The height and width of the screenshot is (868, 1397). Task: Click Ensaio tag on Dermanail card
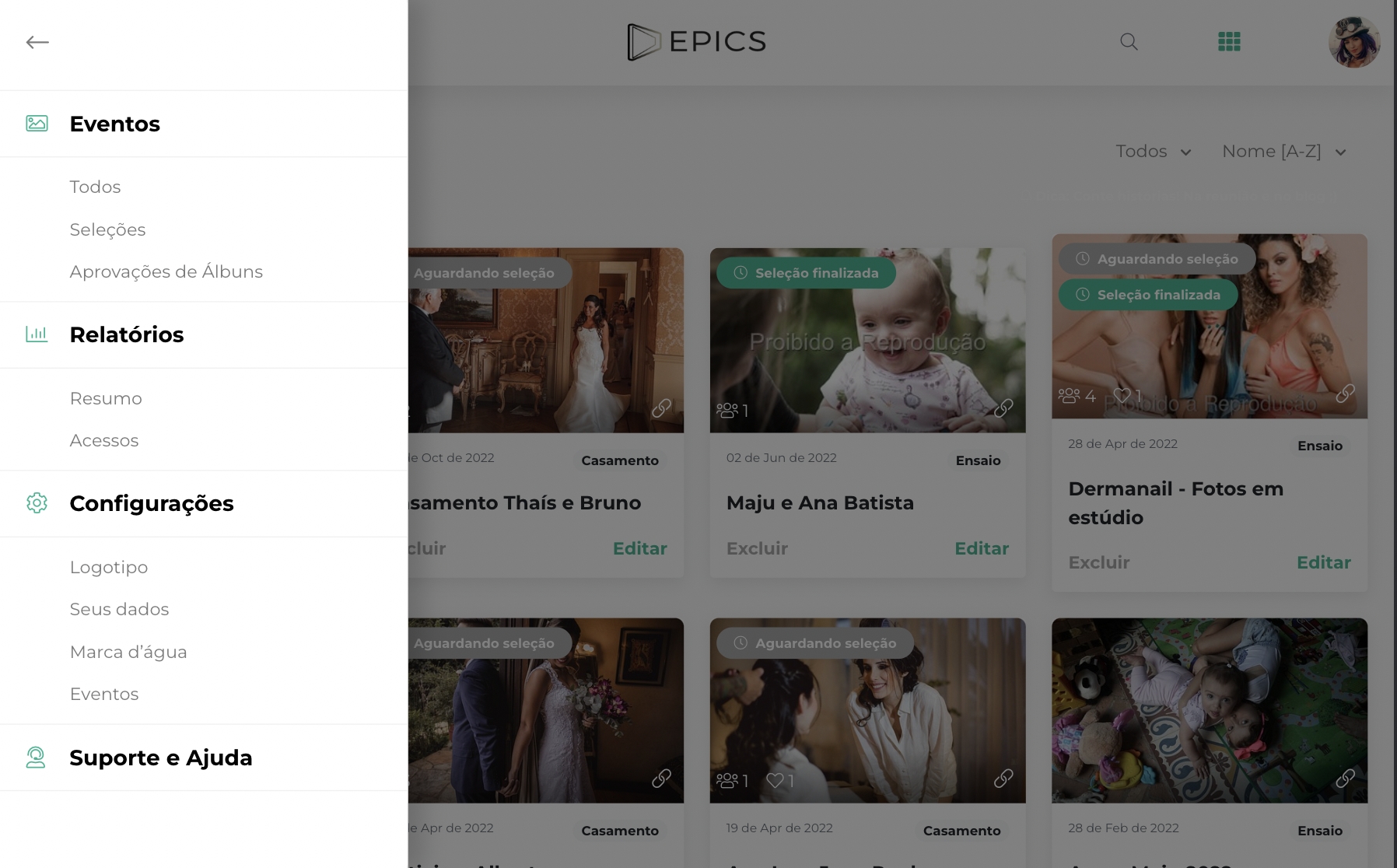[1320, 446]
